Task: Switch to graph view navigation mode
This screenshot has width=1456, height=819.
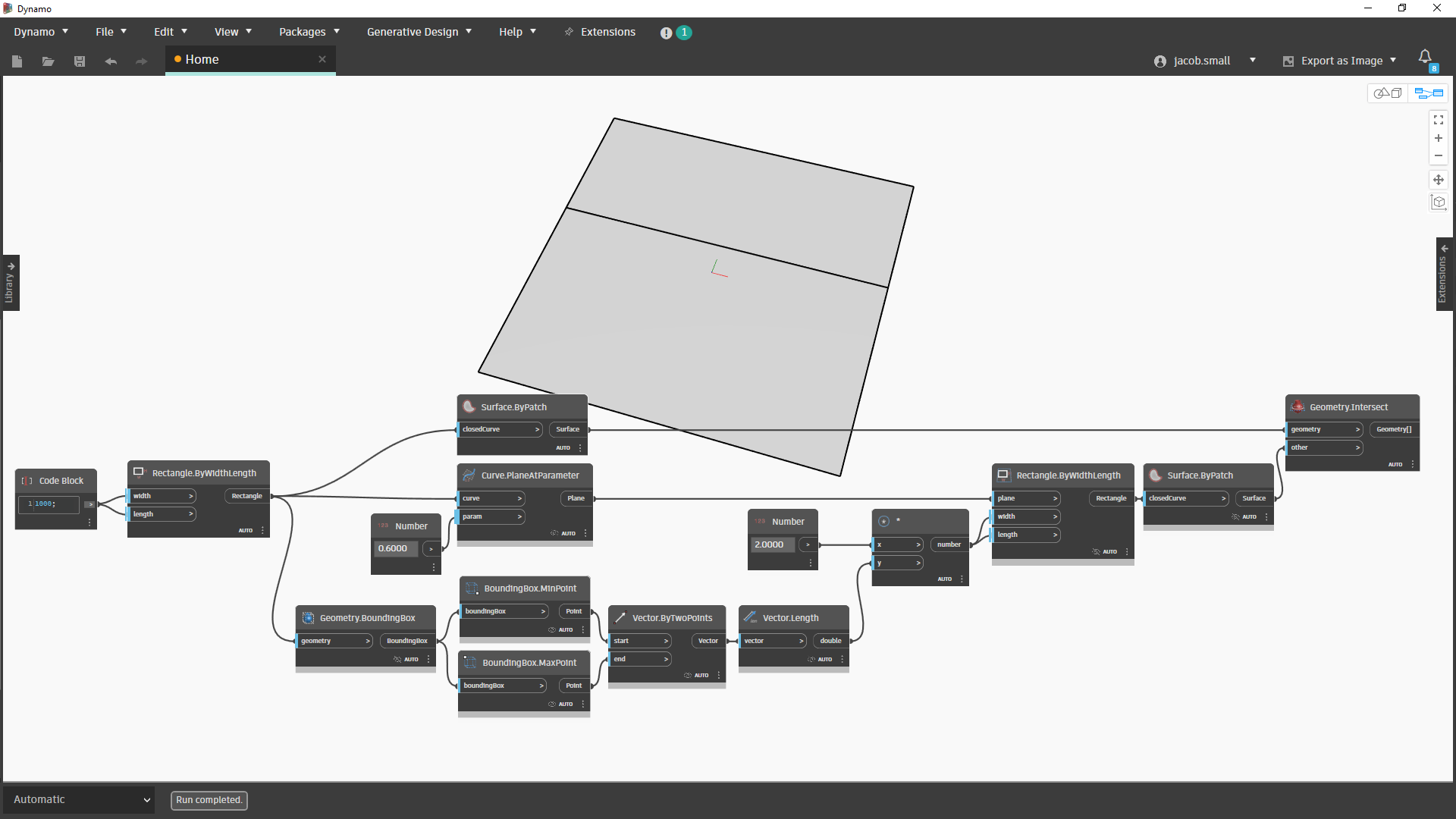Action: [x=1428, y=93]
